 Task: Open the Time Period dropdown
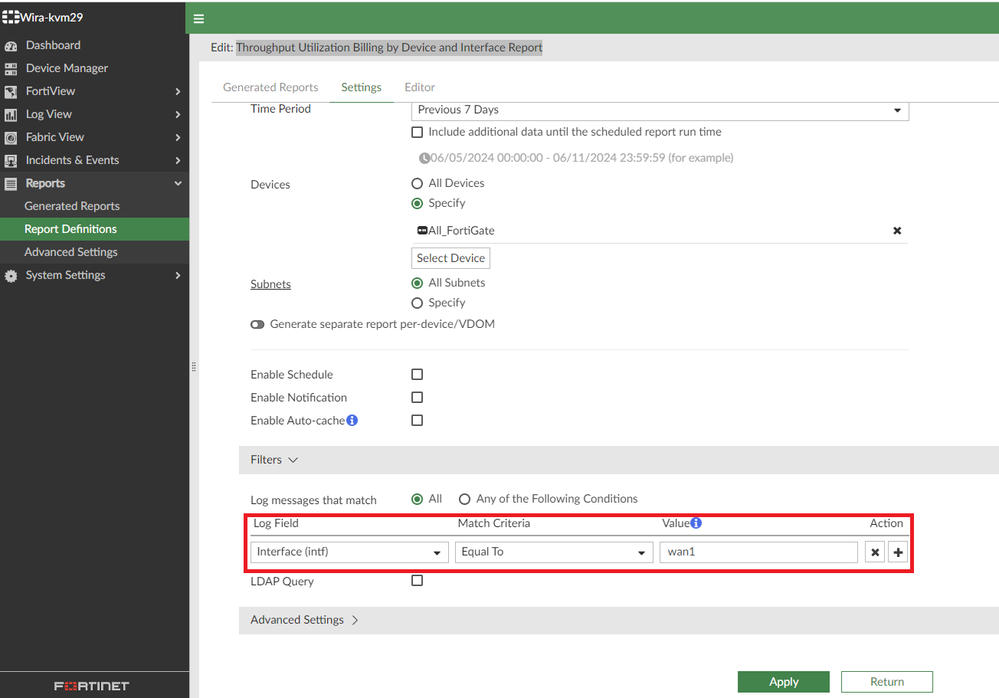[660, 110]
